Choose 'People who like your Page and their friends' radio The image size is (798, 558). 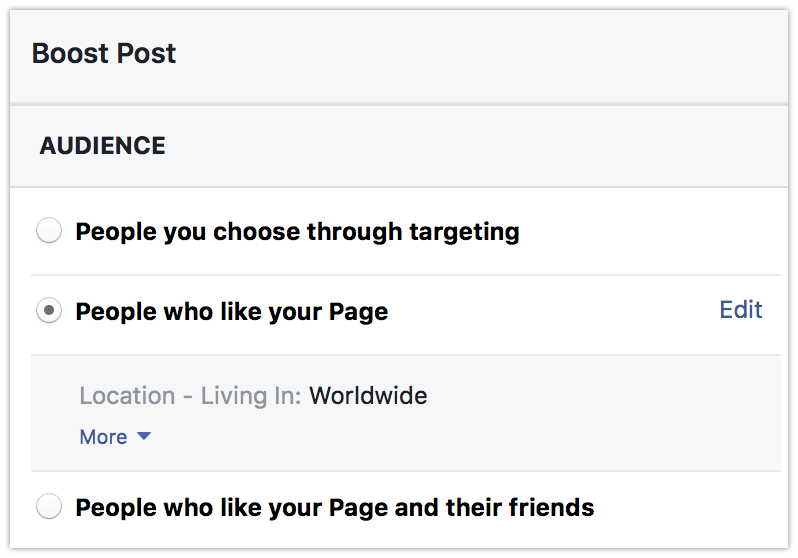(x=48, y=507)
